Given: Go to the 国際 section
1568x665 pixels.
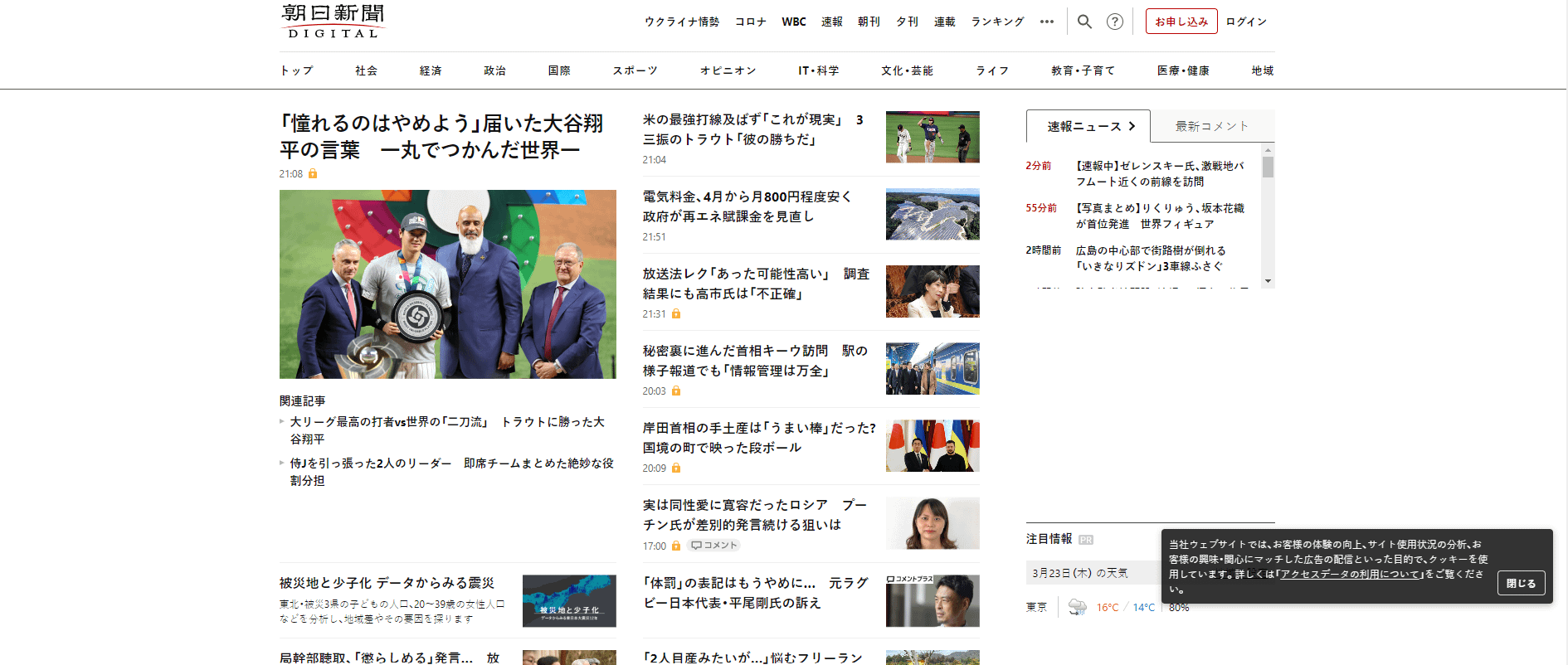Looking at the screenshot, I should click(x=559, y=70).
